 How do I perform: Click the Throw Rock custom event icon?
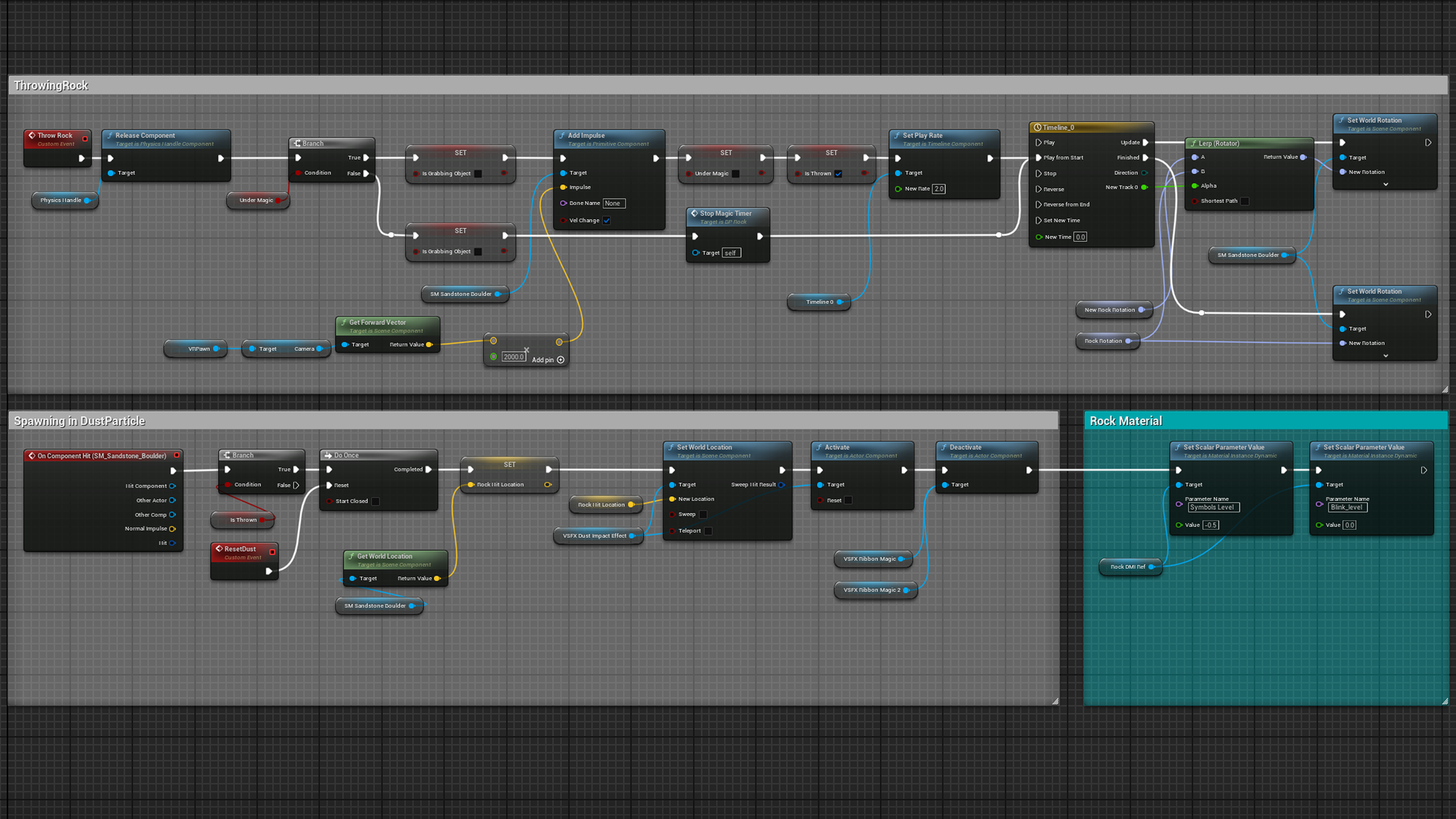pyautogui.click(x=32, y=135)
